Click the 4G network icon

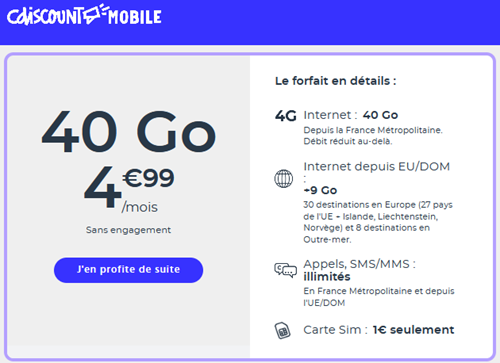[286, 116]
